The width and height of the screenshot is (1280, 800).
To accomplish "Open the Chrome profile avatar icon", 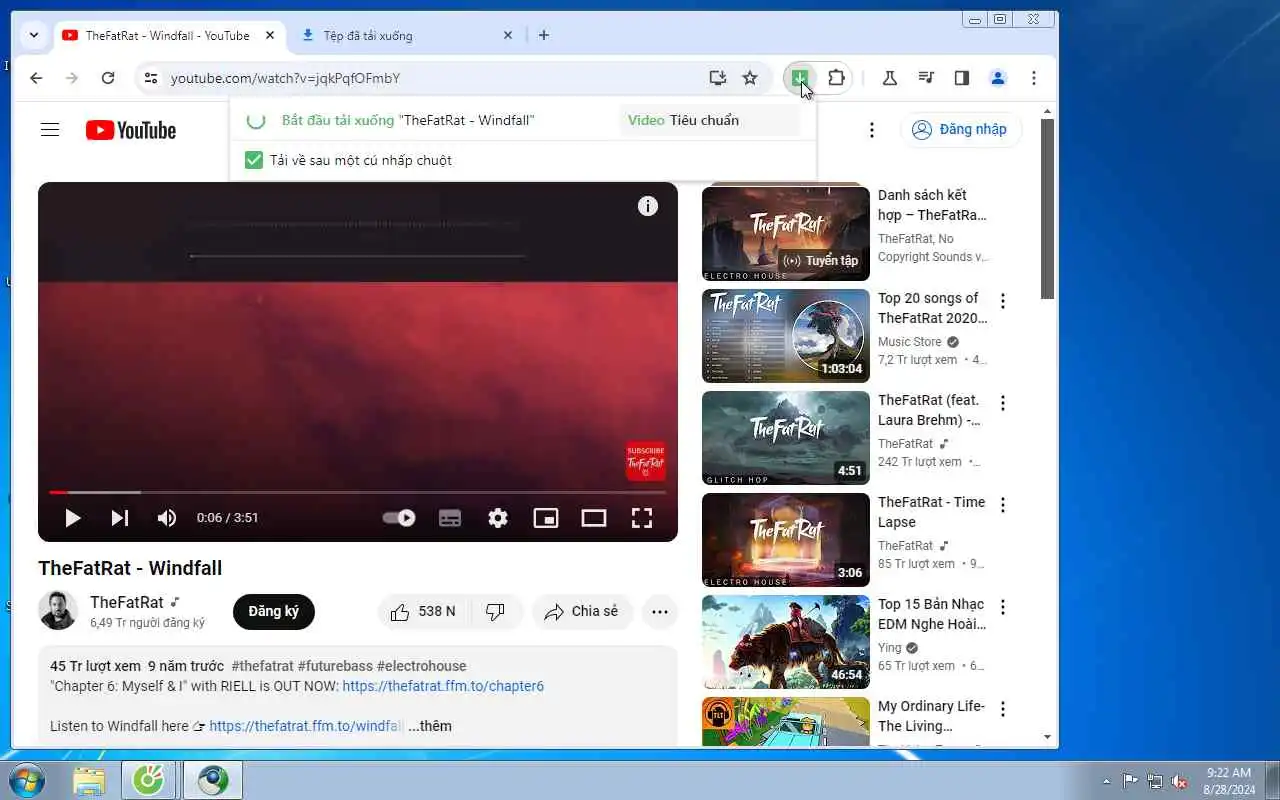I will point(998,78).
